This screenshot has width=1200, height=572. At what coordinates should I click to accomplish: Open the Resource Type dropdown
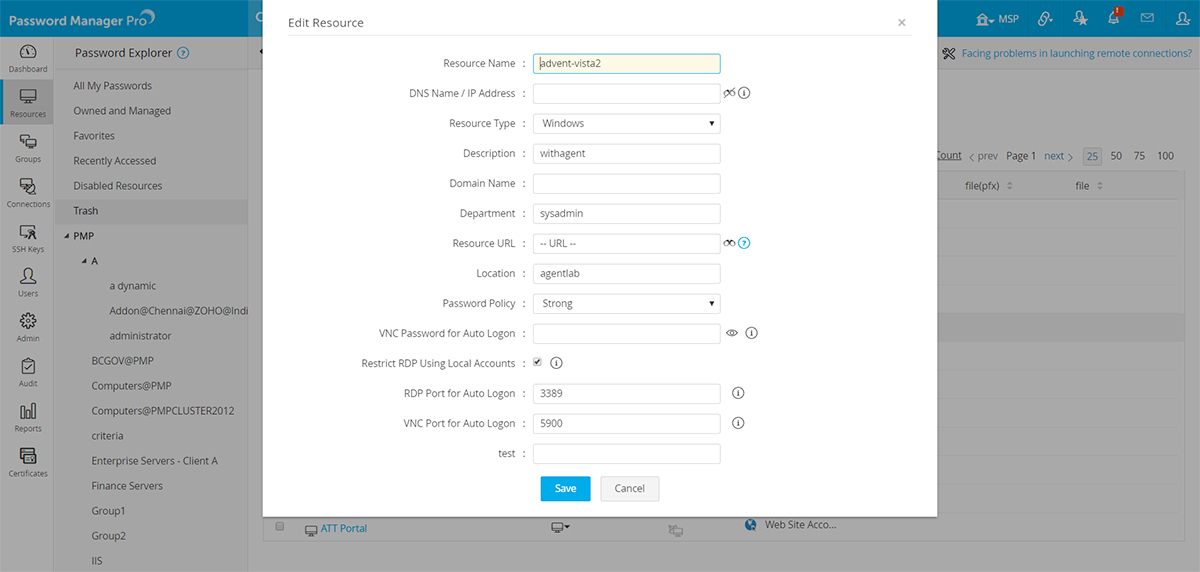click(x=626, y=123)
